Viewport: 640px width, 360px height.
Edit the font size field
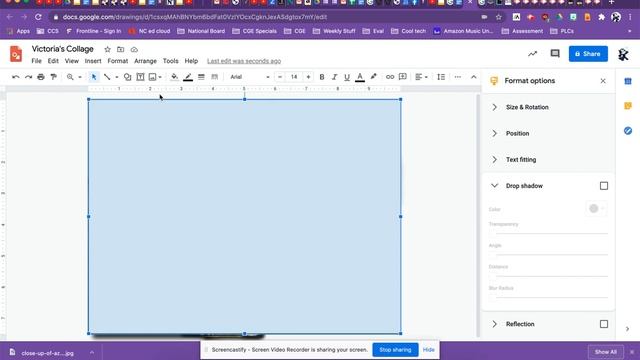coord(294,77)
